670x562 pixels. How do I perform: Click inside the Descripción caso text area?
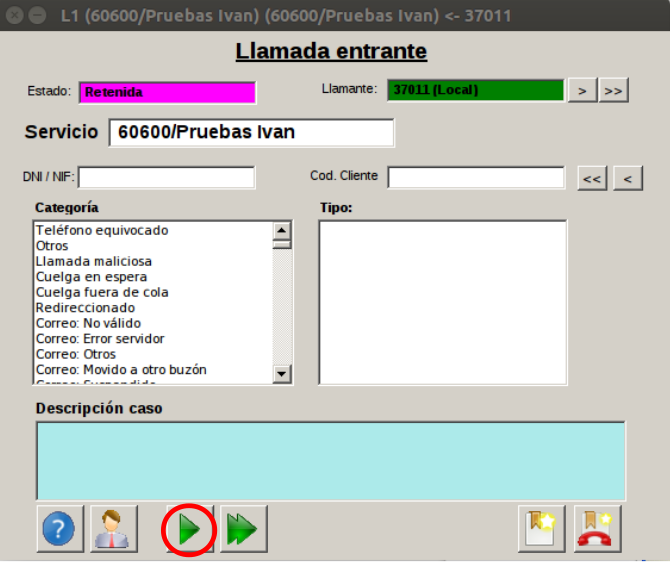331,461
